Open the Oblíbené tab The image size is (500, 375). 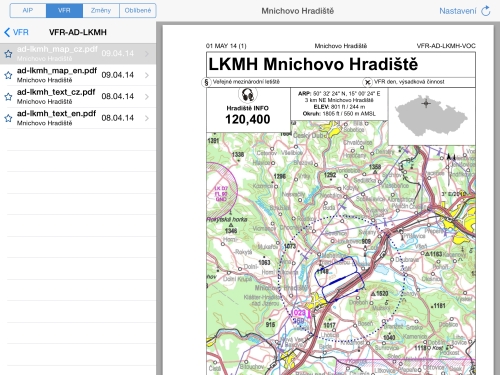pos(138,11)
